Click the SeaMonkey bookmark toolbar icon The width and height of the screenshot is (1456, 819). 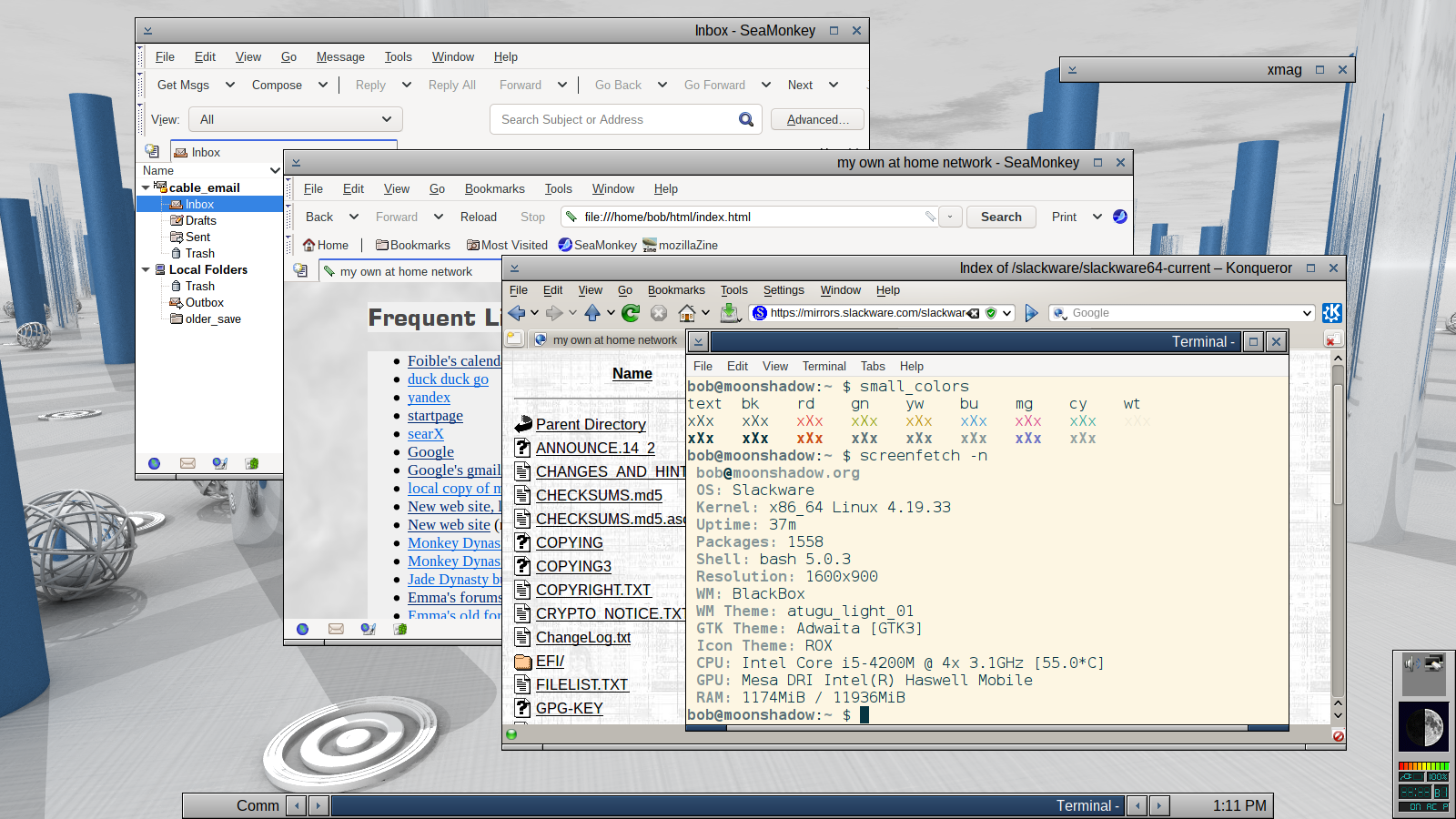(565, 245)
